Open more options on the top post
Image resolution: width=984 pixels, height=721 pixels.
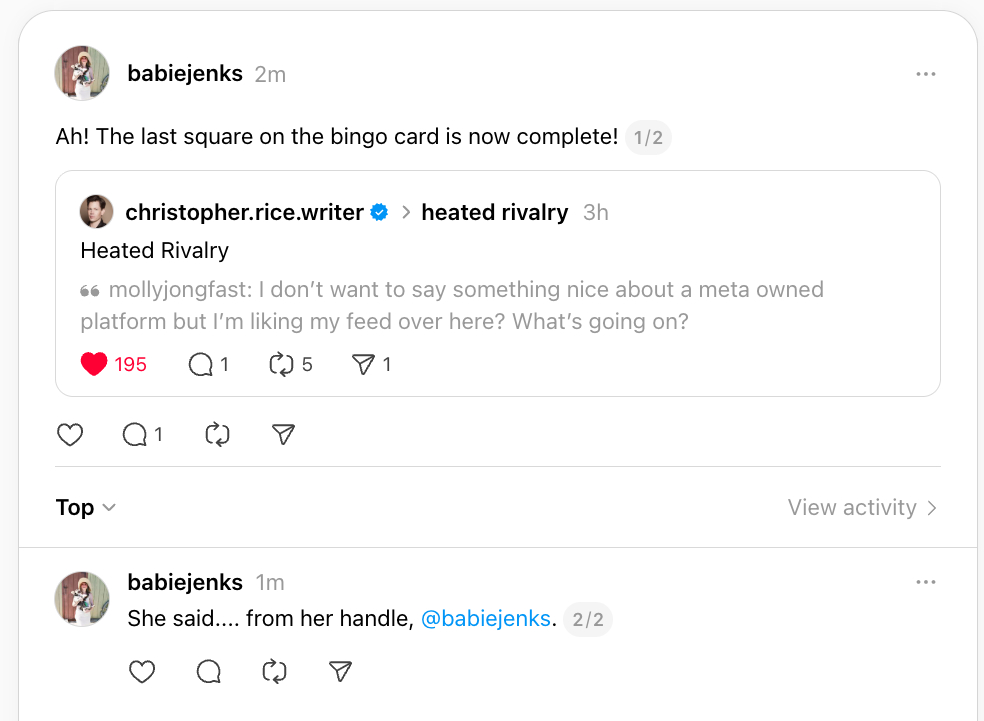(926, 74)
